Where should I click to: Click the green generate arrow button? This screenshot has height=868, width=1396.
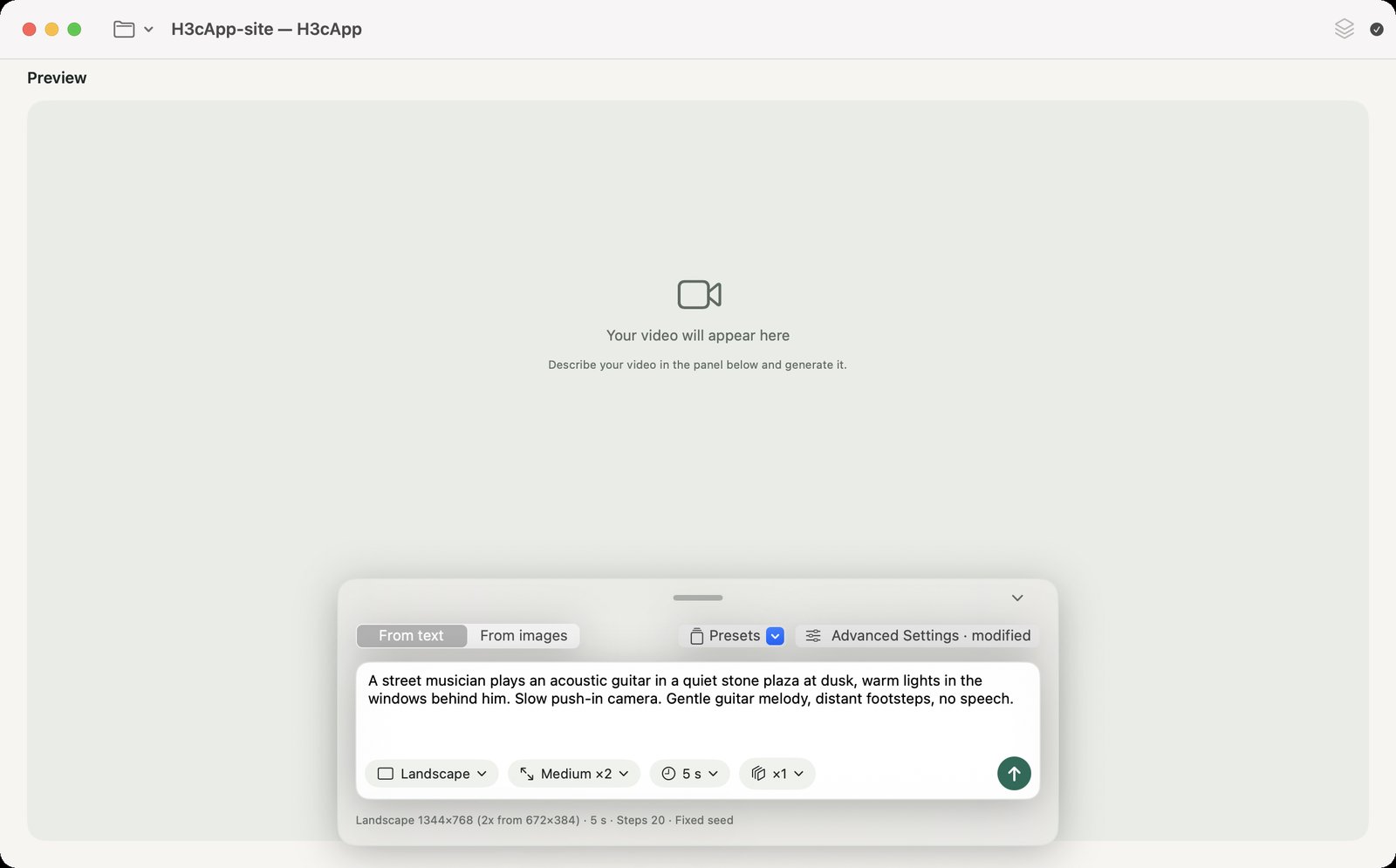tap(1014, 774)
